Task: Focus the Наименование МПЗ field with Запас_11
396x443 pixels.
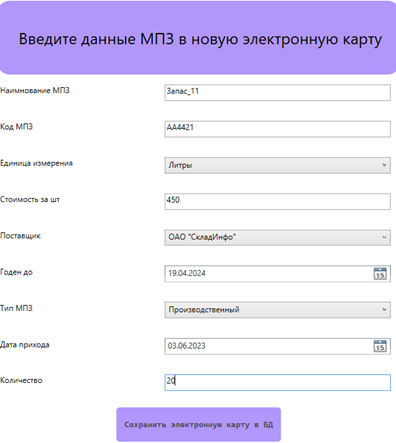Action: tap(277, 92)
